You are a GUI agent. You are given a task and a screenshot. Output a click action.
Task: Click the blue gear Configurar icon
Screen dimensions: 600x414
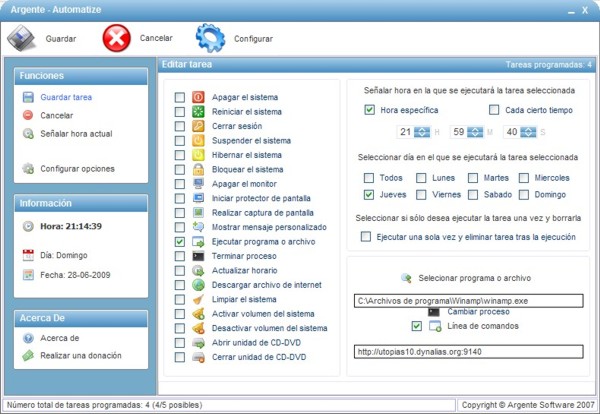210,38
